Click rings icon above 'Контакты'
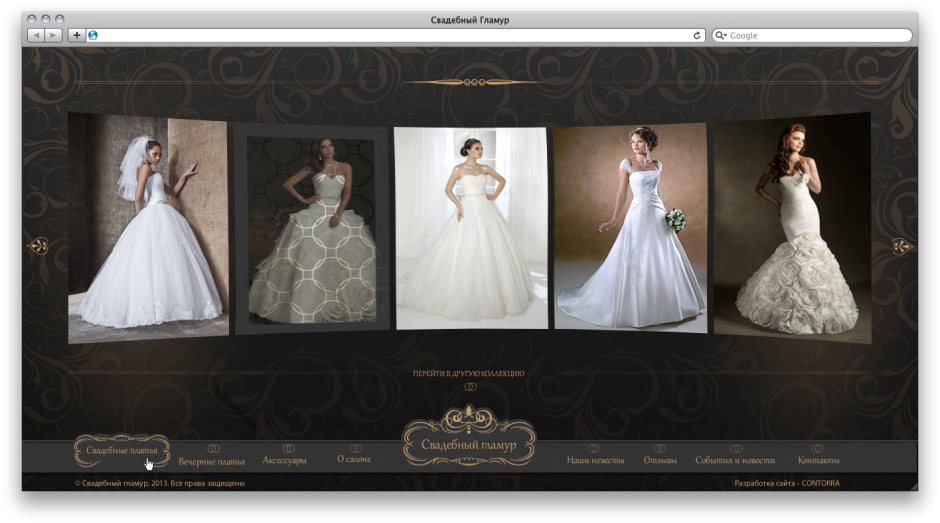This screenshot has width=940, height=523. [817, 449]
